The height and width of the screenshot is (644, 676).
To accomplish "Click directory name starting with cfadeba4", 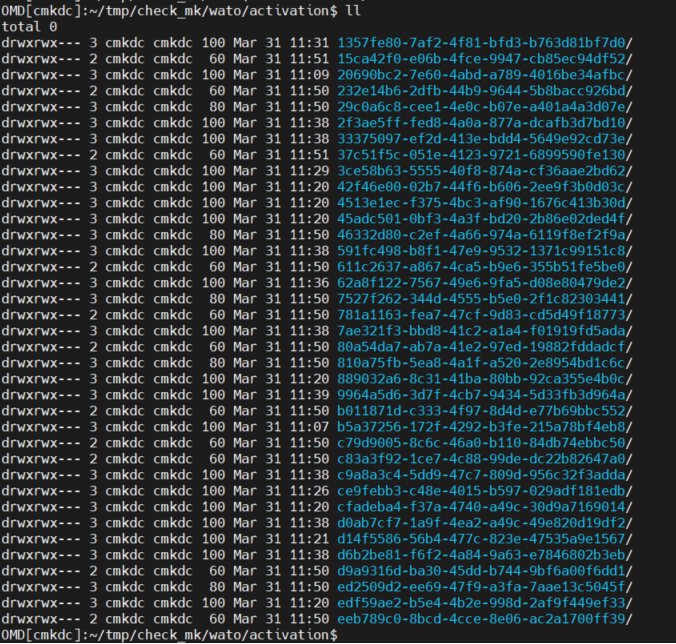I will click(x=484, y=506).
